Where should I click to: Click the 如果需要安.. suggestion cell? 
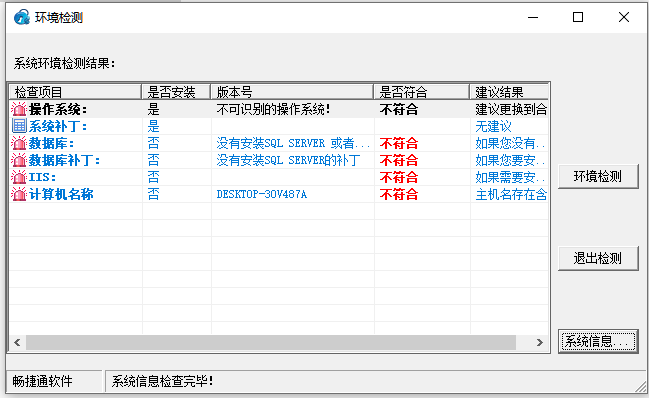[510, 177]
